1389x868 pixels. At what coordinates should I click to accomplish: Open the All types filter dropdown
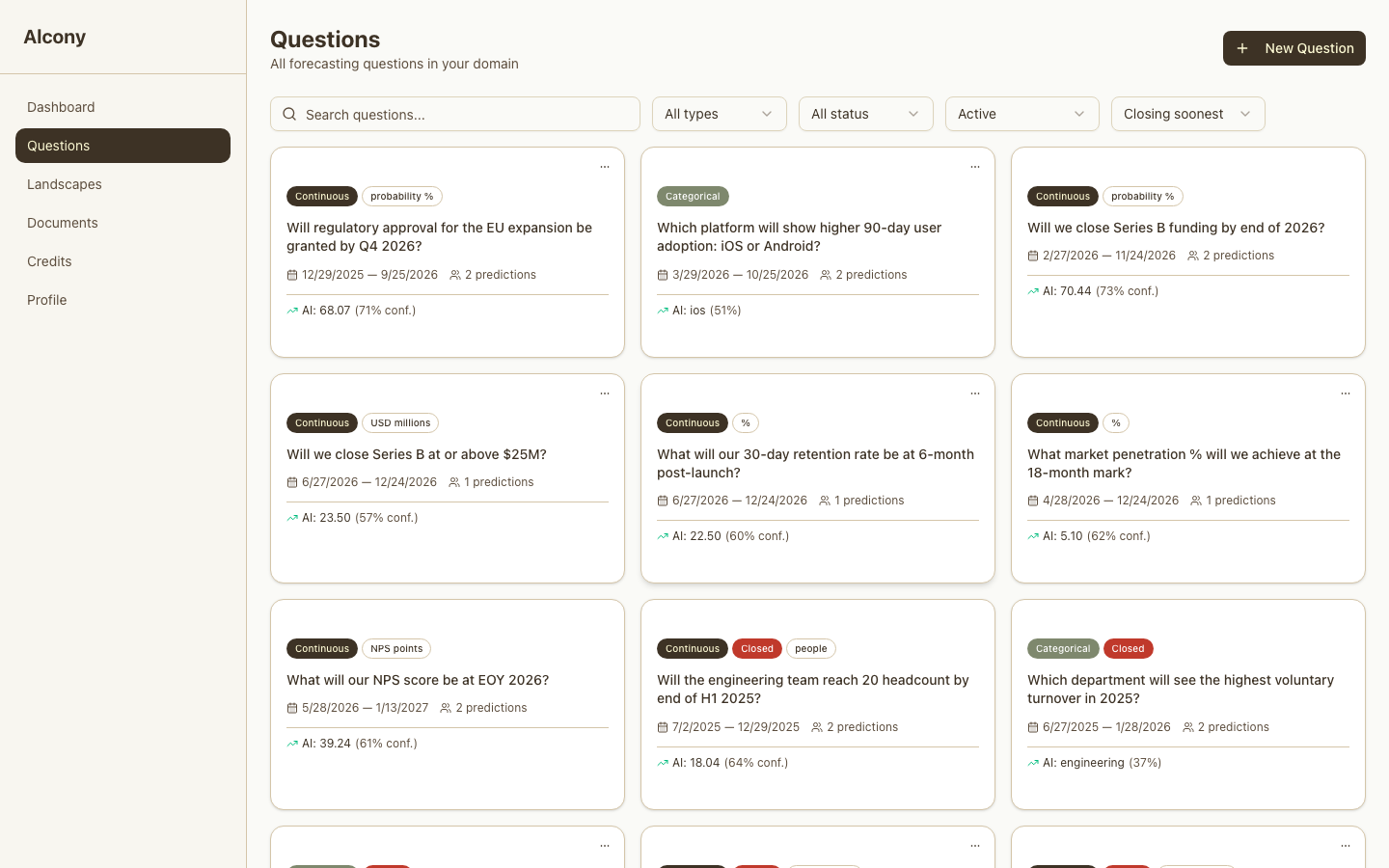click(x=720, y=114)
